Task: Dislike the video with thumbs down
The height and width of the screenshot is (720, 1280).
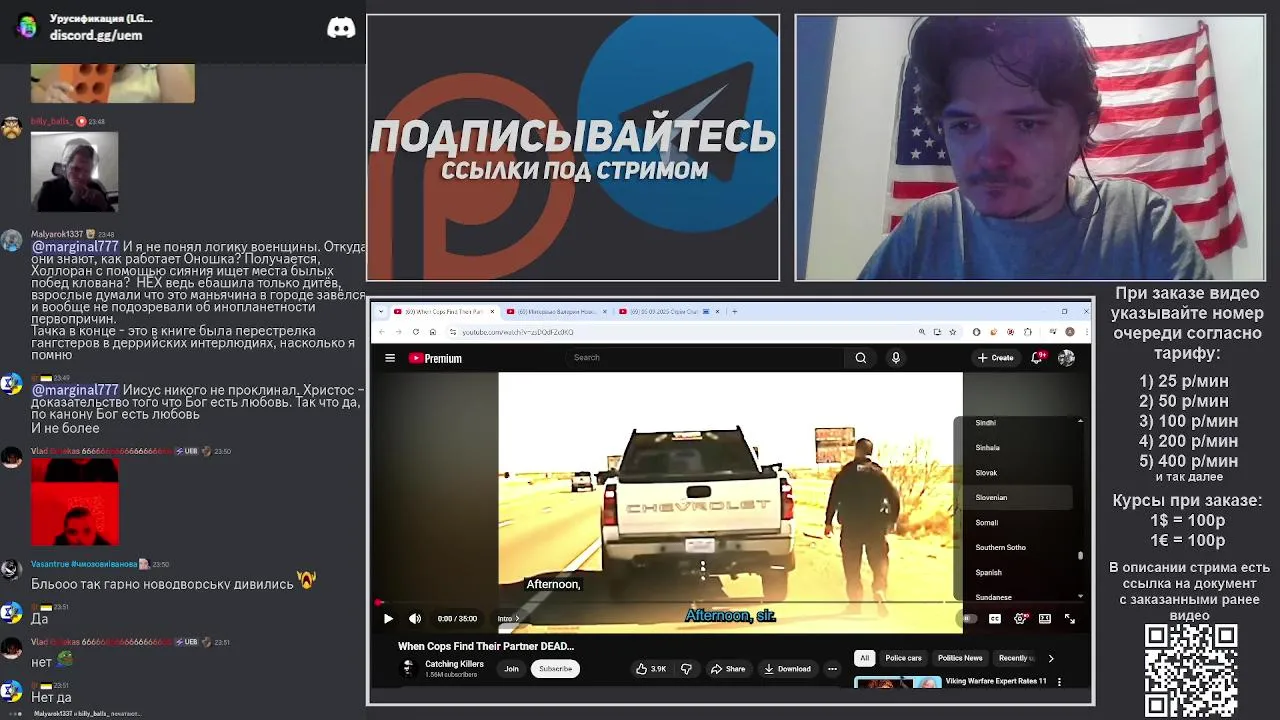Action: click(686, 669)
